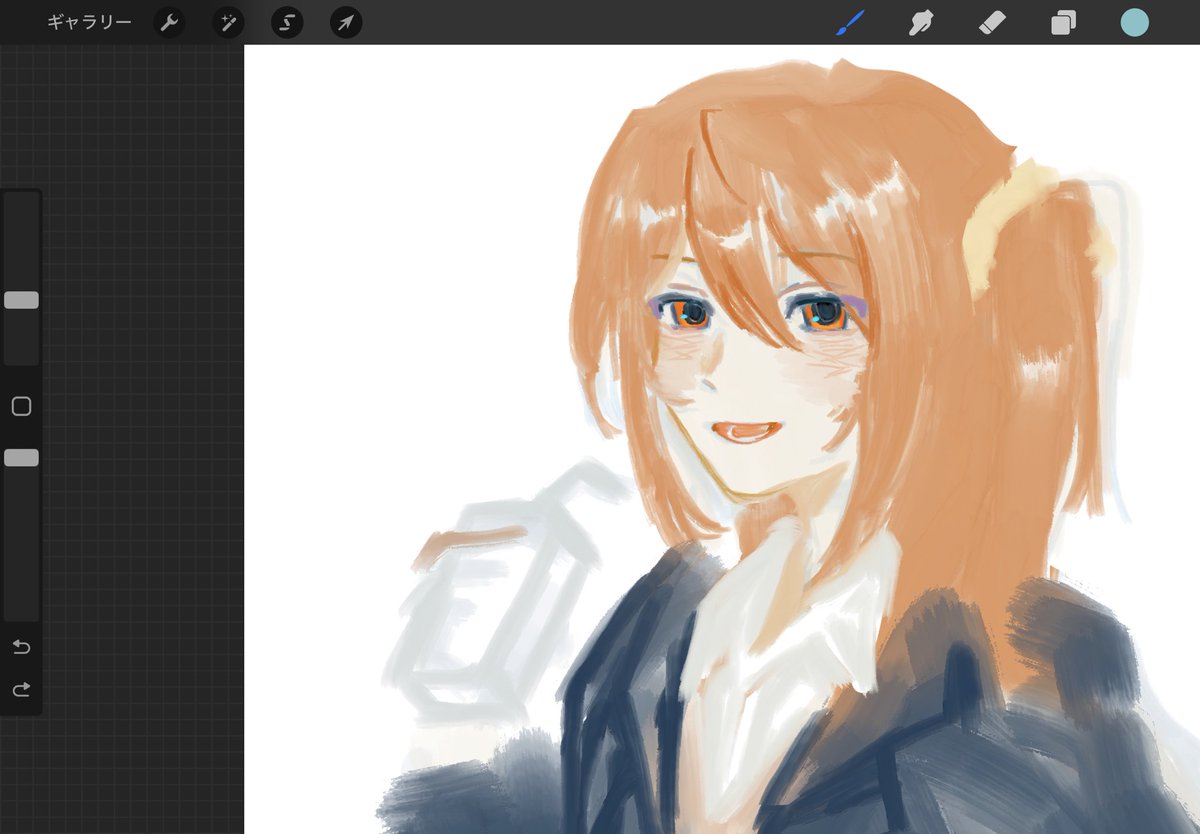
Task: Select the Smudge tool
Action: coord(920,22)
